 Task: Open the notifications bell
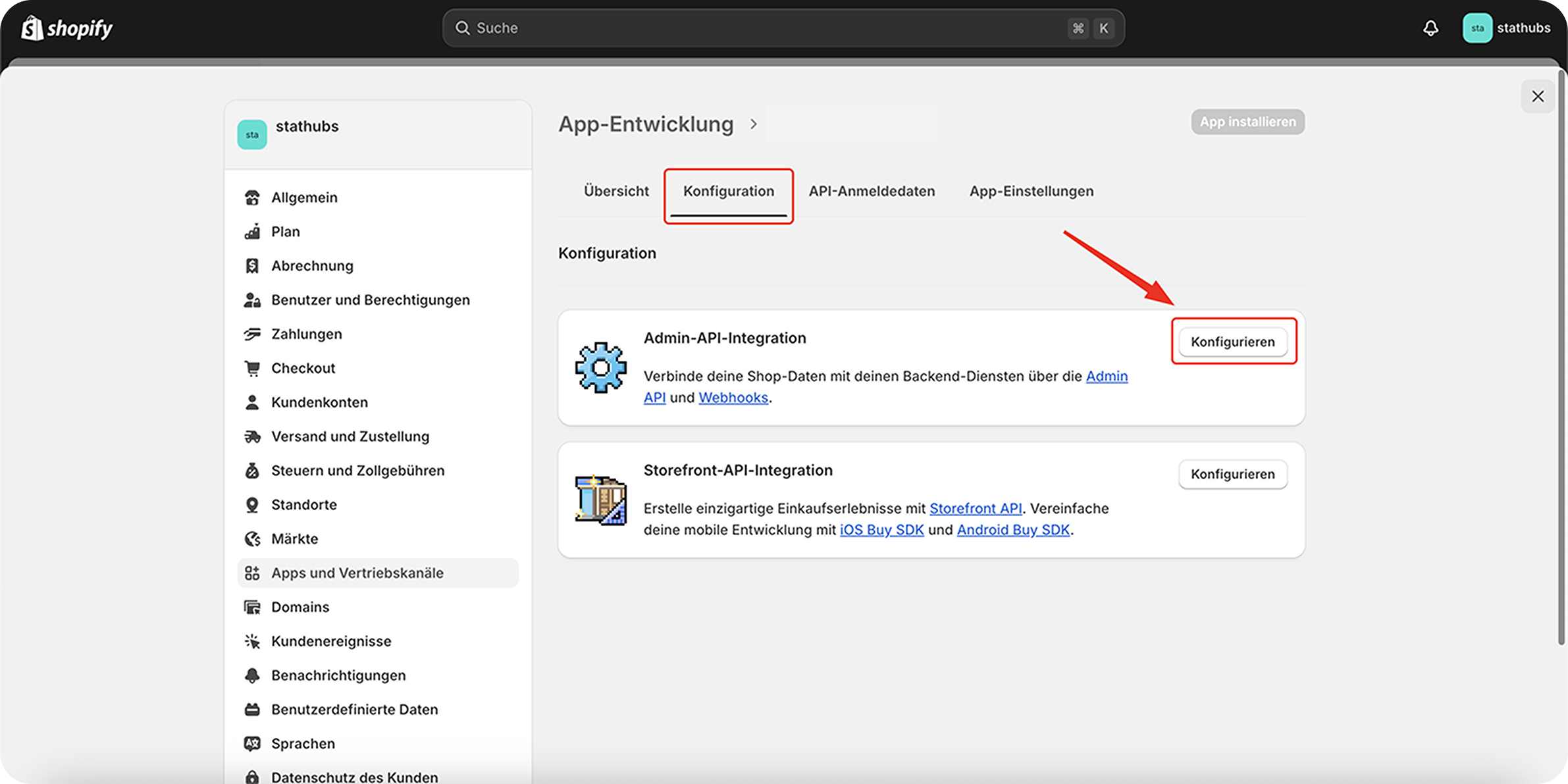tap(1430, 28)
